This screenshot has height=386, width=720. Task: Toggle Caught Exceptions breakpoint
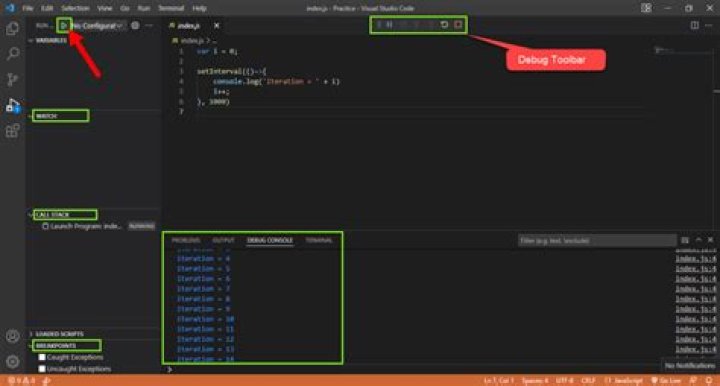[42, 357]
